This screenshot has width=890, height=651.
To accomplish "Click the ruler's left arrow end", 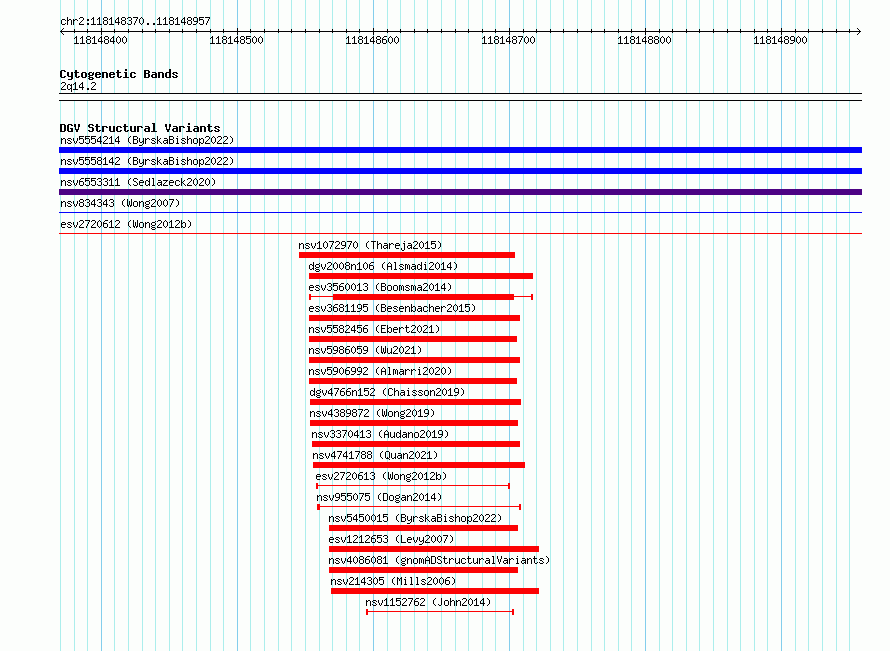I will 62,32.
